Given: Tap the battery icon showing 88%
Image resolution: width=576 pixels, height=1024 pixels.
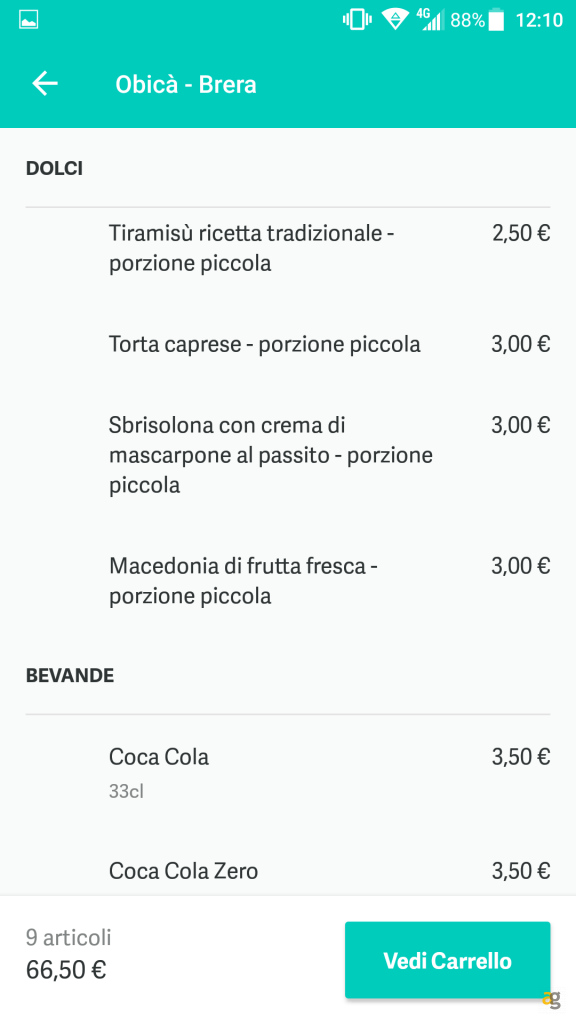Looking at the screenshot, I should click(x=496, y=18).
